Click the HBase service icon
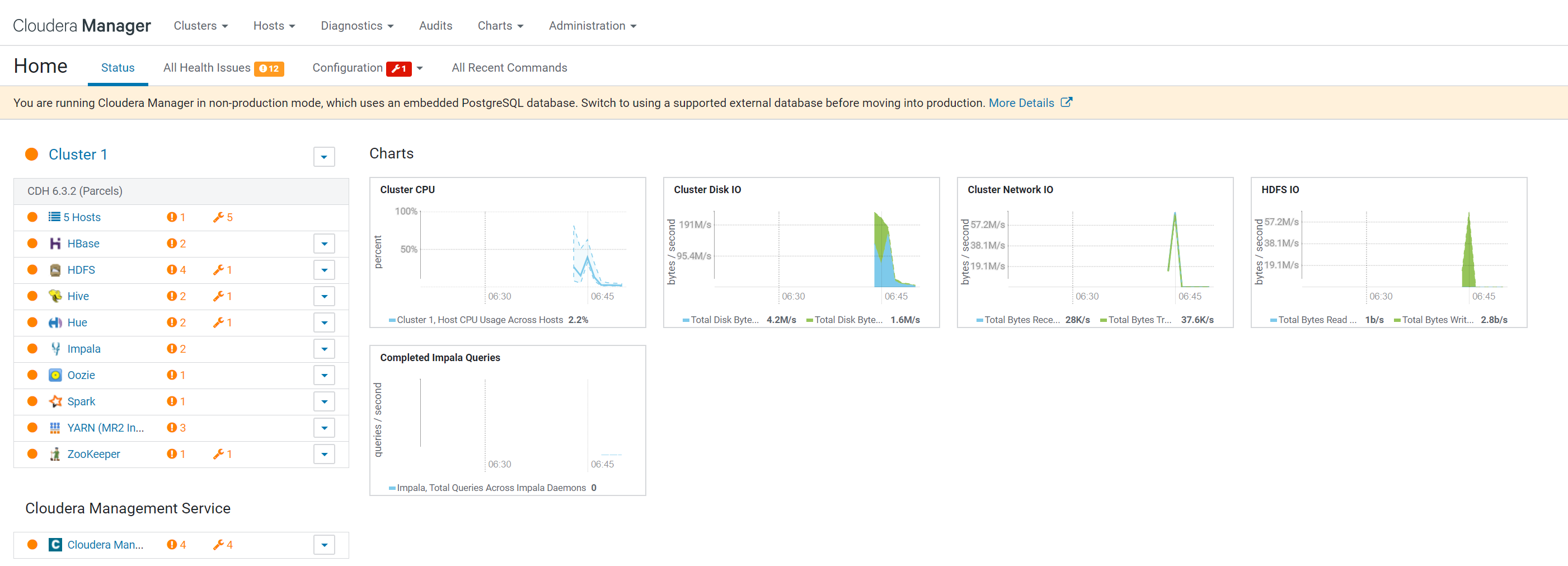 tap(55, 244)
